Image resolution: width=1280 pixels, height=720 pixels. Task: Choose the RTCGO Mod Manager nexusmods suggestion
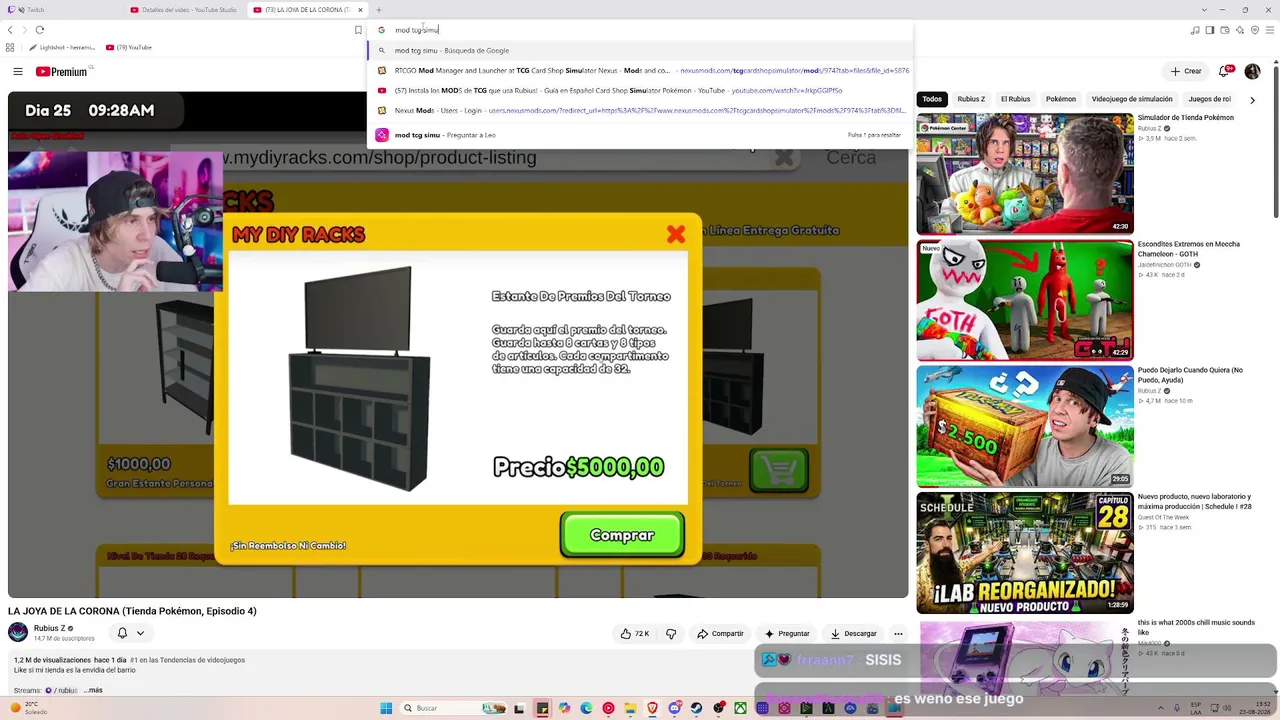pyautogui.click(x=640, y=71)
